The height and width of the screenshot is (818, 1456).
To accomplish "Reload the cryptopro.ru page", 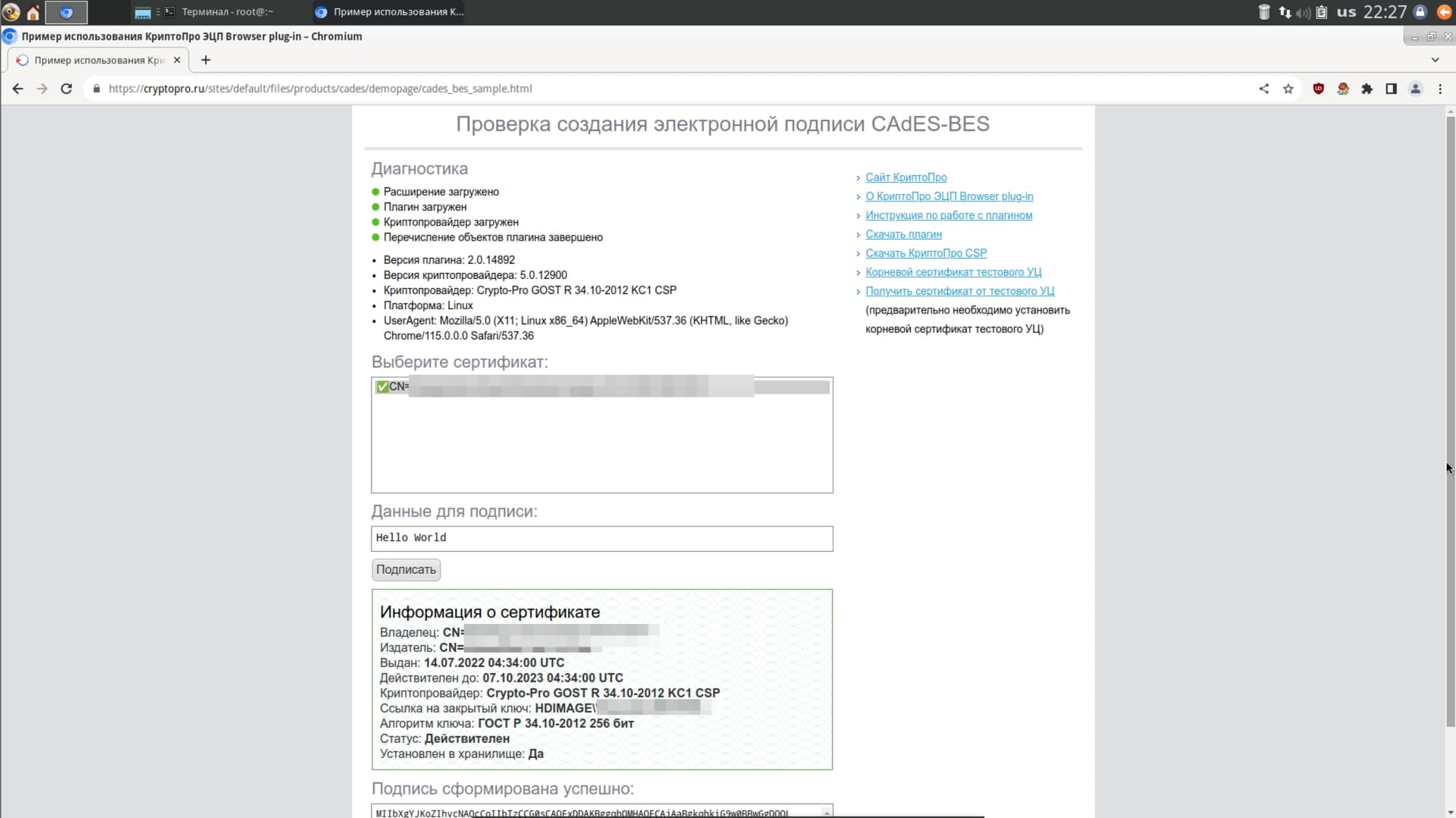I will (x=66, y=89).
